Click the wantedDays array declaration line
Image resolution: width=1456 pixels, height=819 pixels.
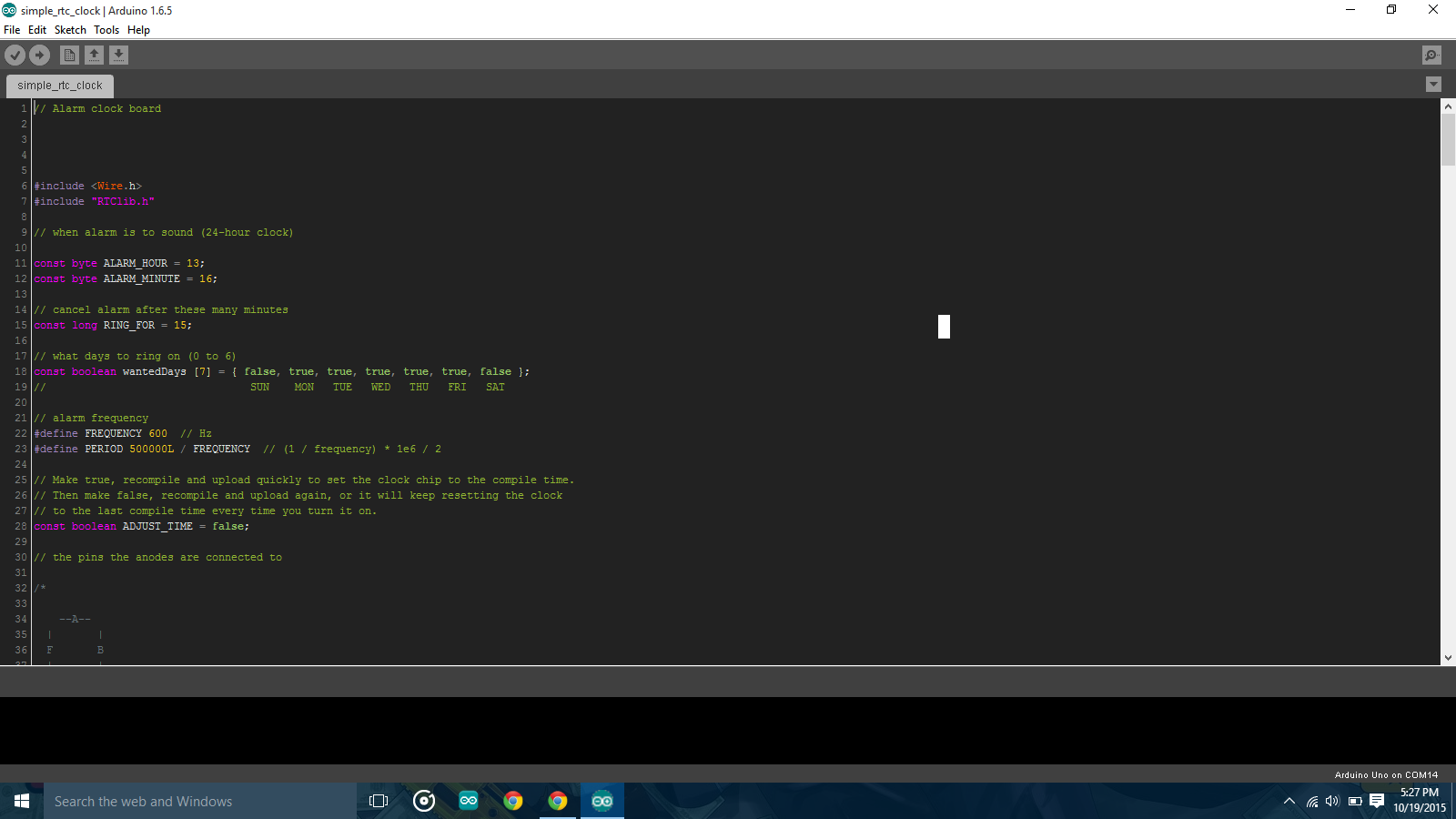(282, 371)
